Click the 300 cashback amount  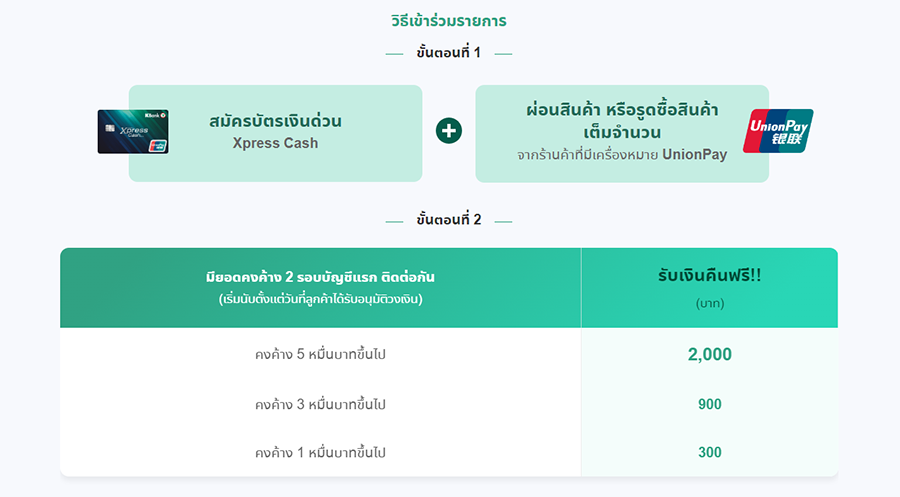coord(710,452)
